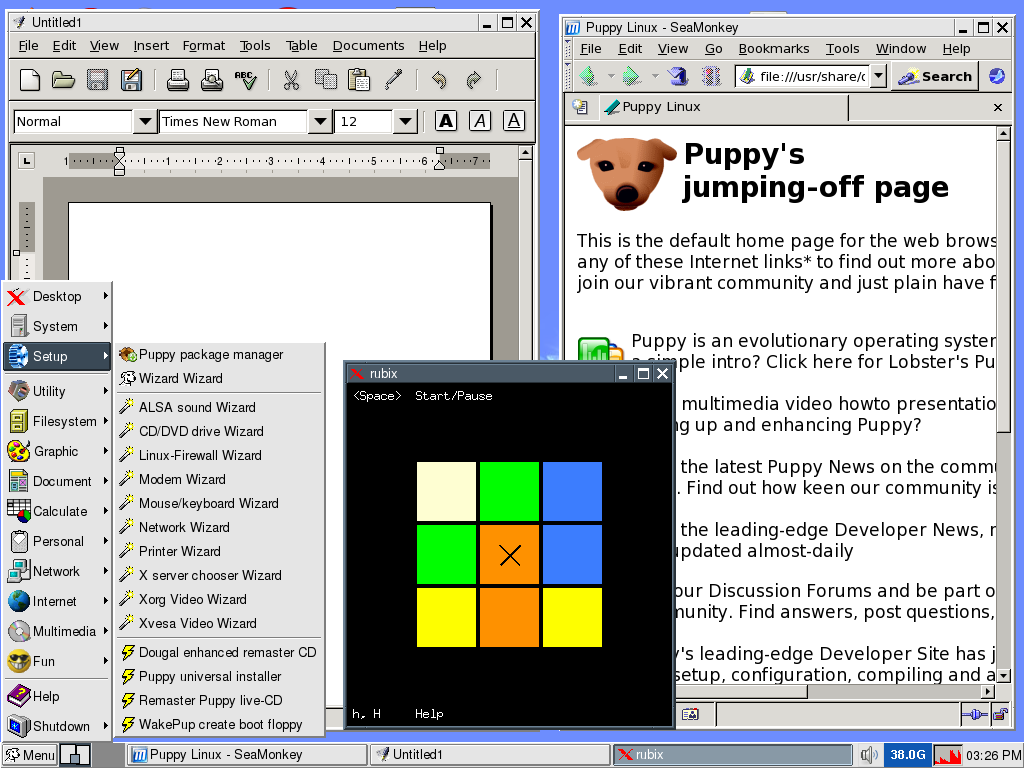Toggle italic formatting button
Screen dimensions: 1024x768
[x=480, y=121]
